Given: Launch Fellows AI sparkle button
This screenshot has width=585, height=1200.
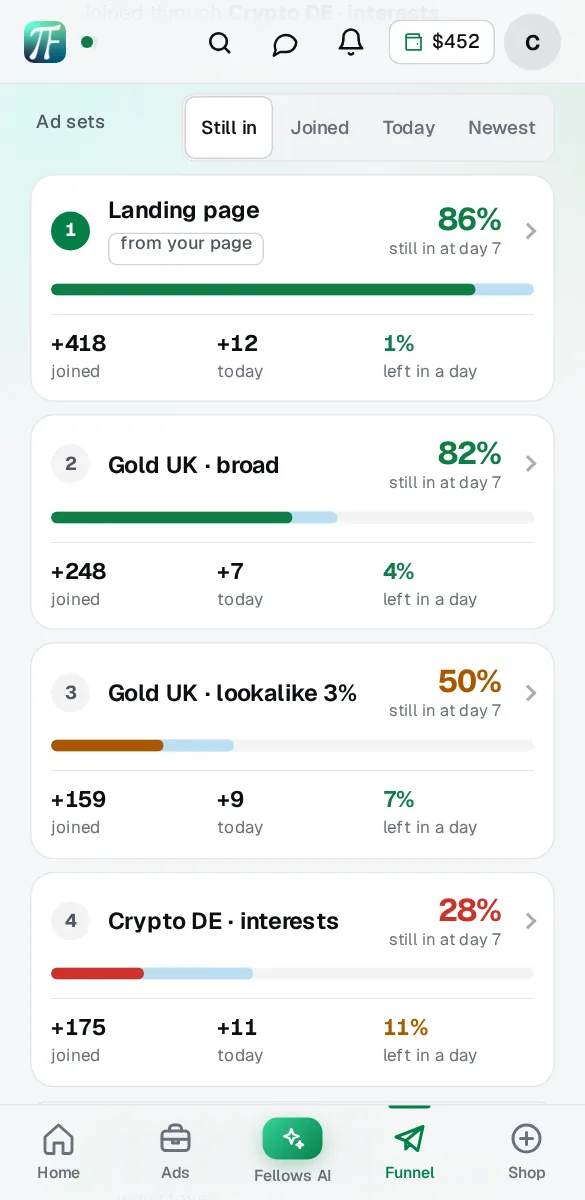Looking at the screenshot, I should coord(292,1138).
